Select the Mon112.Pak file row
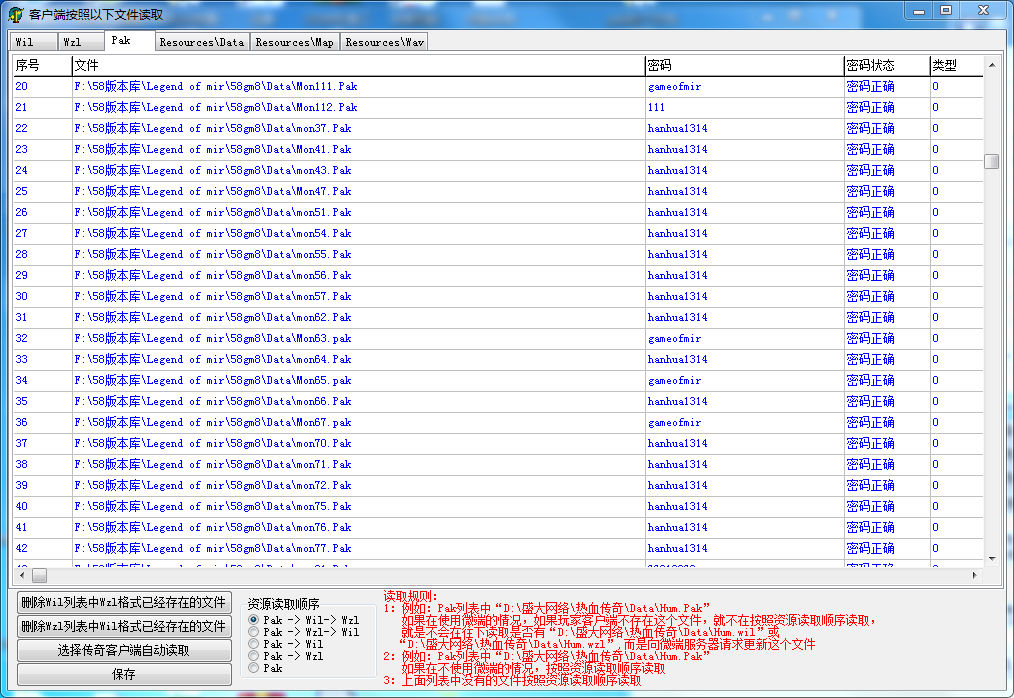This screenshot has height=698, width=1014. coord(498,107)
